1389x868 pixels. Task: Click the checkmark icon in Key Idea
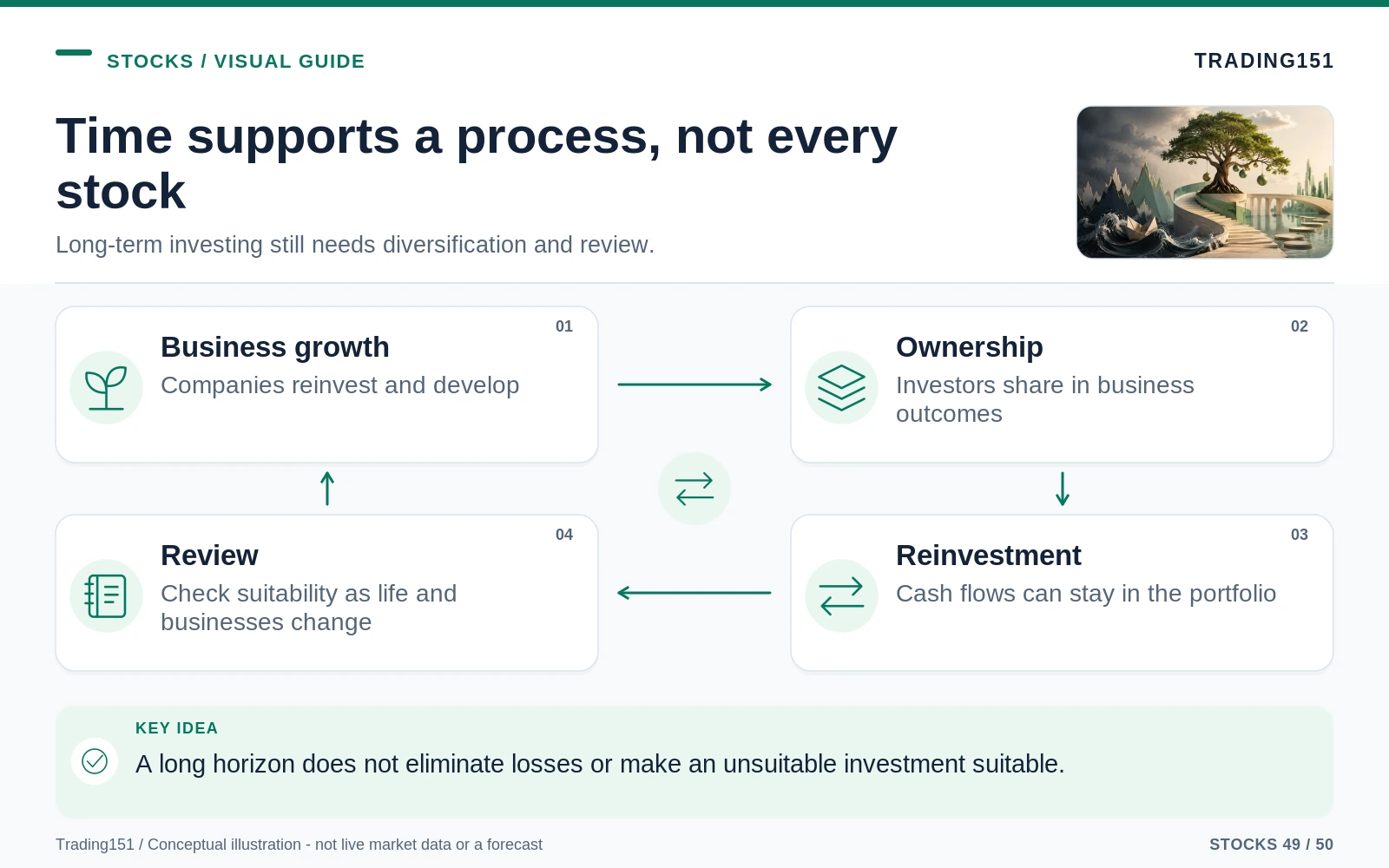pos(95,761)
